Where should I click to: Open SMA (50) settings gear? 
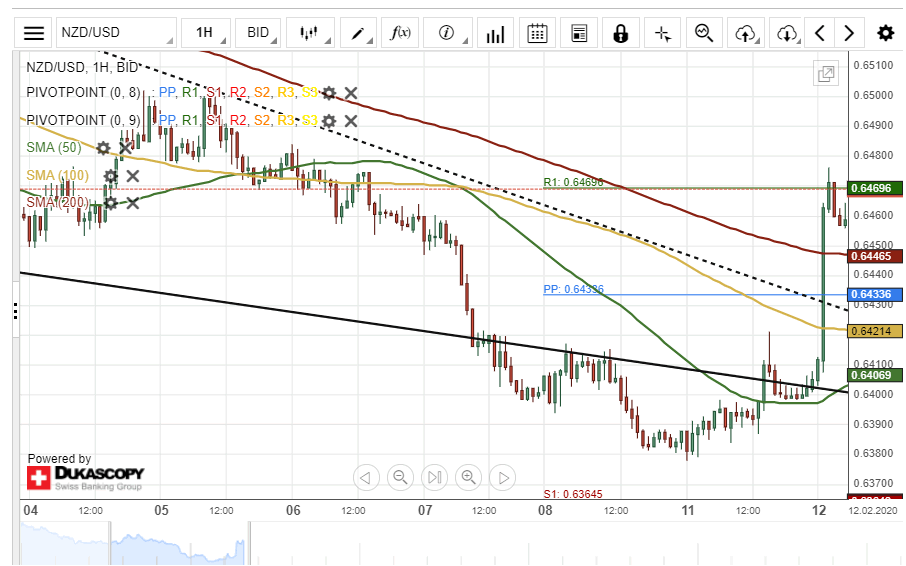(x=103, y=148)
